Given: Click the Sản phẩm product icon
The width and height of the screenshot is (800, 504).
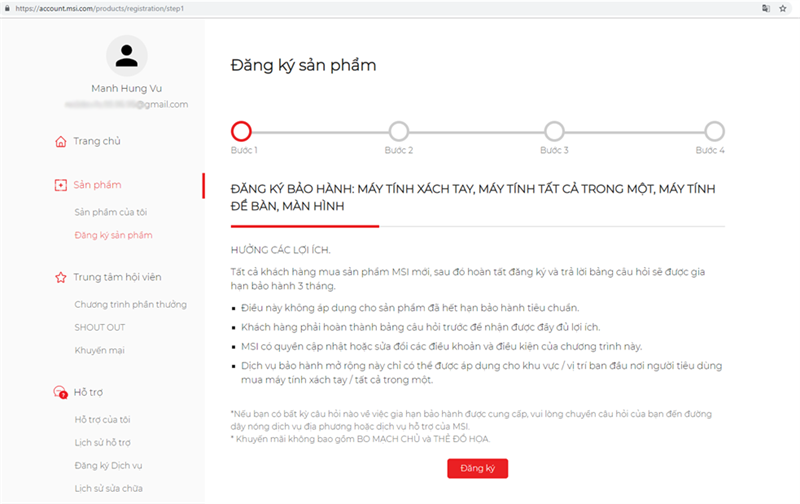Looking at the screenshot, I should click(x=61, y=185).
